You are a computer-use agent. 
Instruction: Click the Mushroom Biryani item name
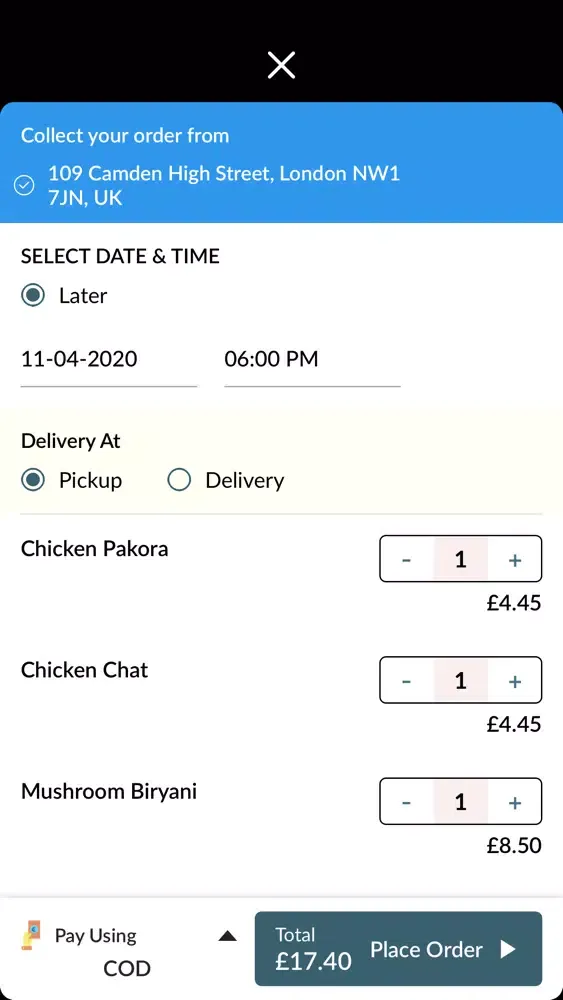pyautogui.click(x=109, y=791)
